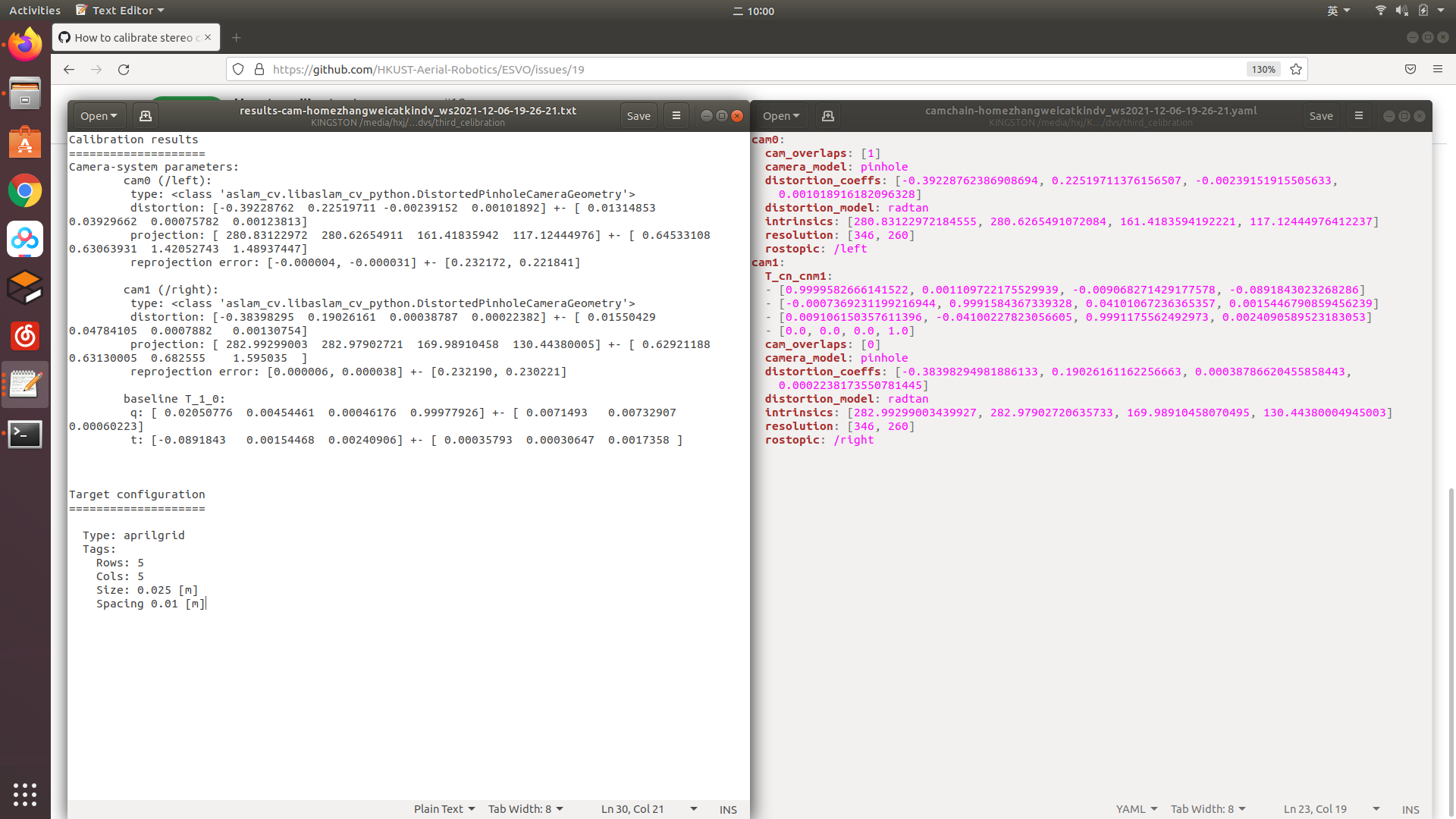Click the Firefox shield tracking protection icon

coord(237,69)
